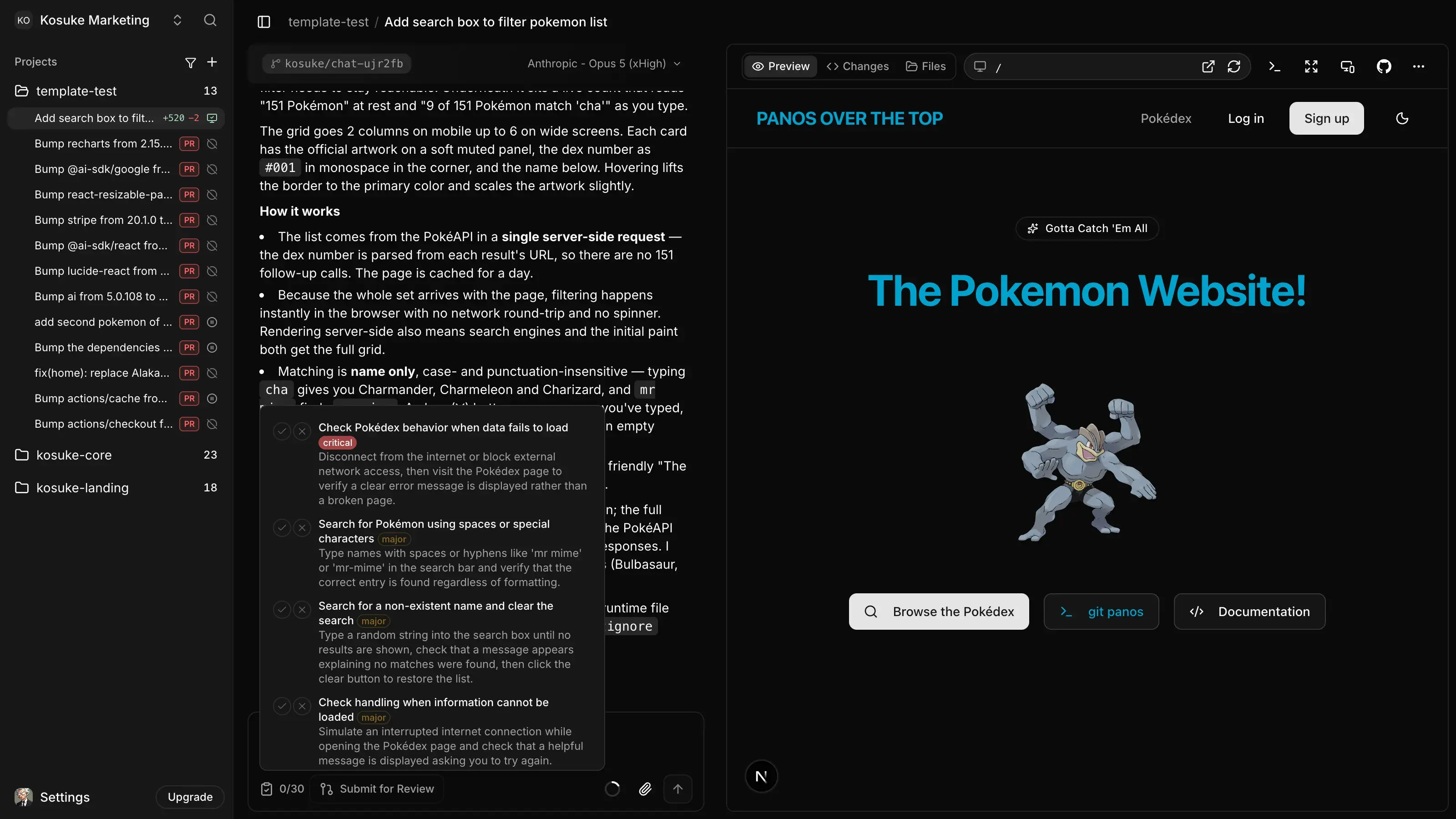The image size is (1456, 819).
Task: Toggle the sidebar panel icon
Action: pyautogui.click(x=264, y=22)
